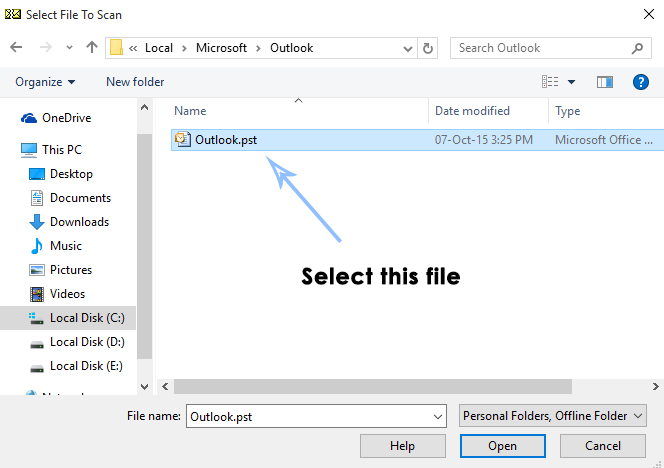Select Local Disk (E:)
Screen dimensions: 664x468
point(76,366)
